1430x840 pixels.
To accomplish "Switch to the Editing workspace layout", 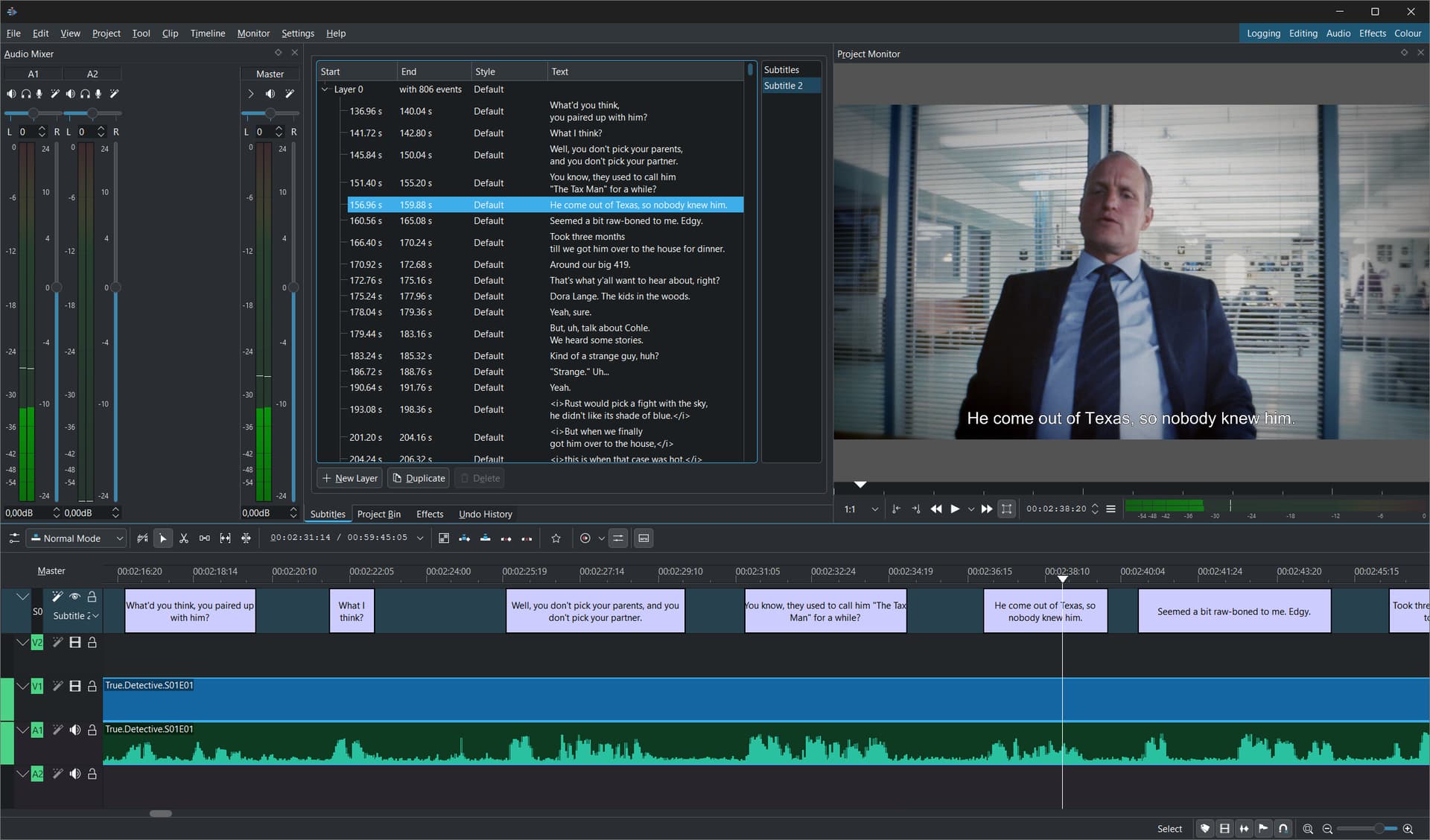I will (1303, 34).
